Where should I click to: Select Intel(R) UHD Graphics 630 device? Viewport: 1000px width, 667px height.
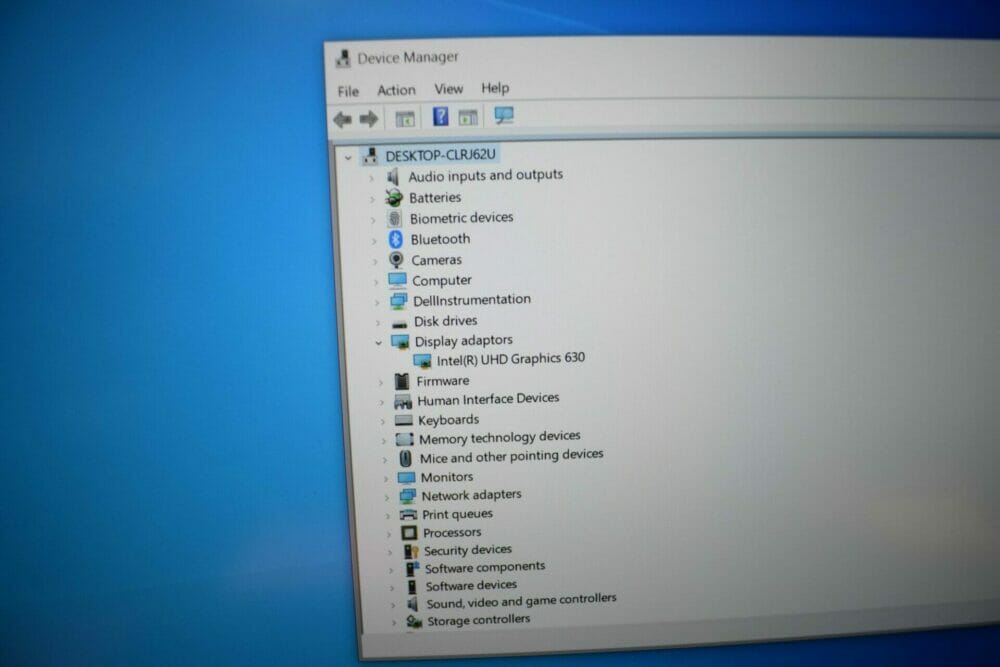(x=510, y=359)
